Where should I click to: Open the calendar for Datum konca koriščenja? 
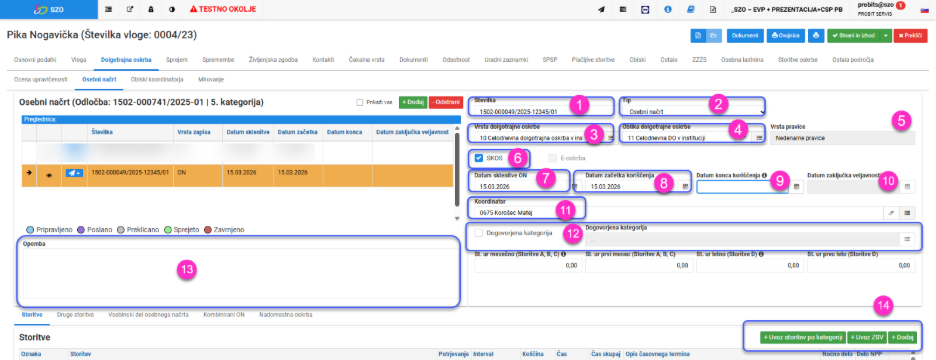click(x=796, y=187)
